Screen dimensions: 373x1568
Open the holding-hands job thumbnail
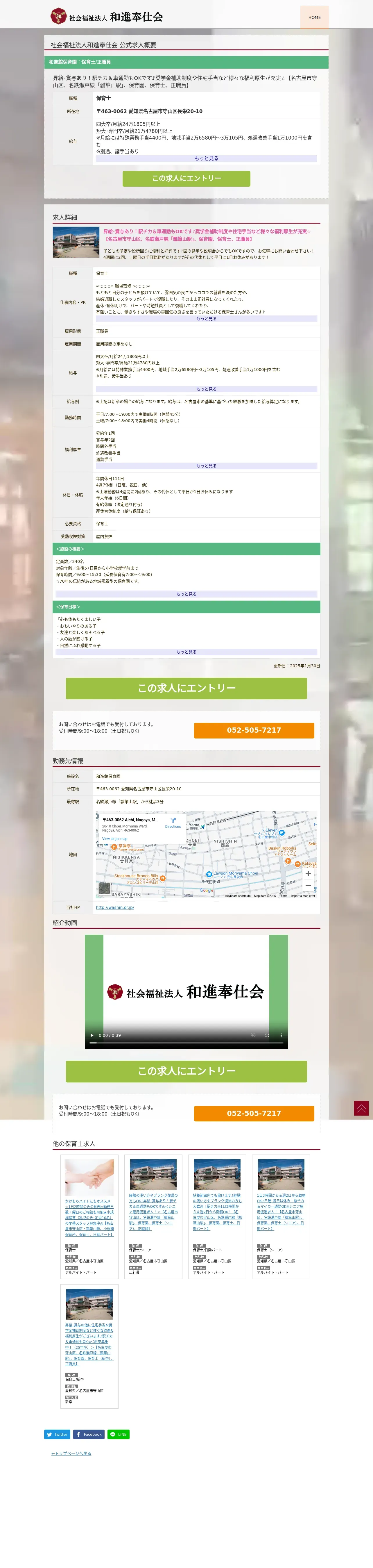(89, 1177)
